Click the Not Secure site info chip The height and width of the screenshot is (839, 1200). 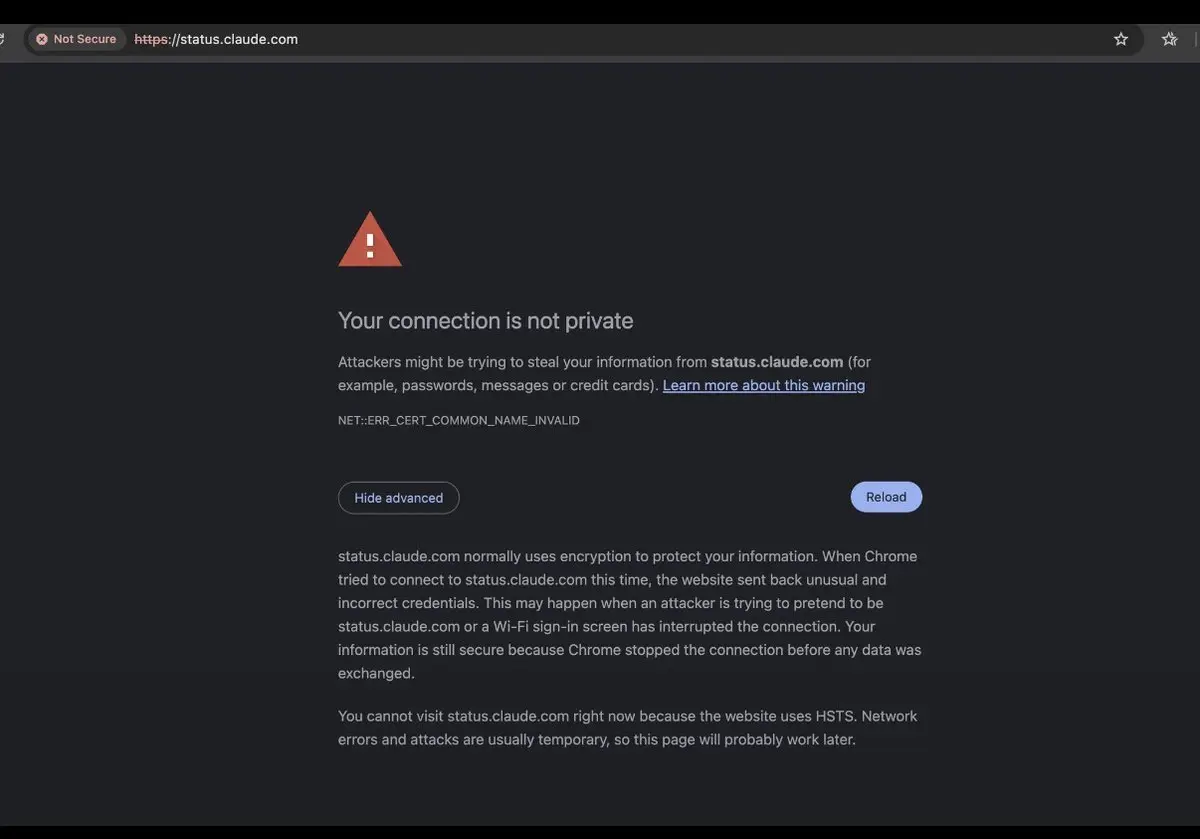(76, 39)
